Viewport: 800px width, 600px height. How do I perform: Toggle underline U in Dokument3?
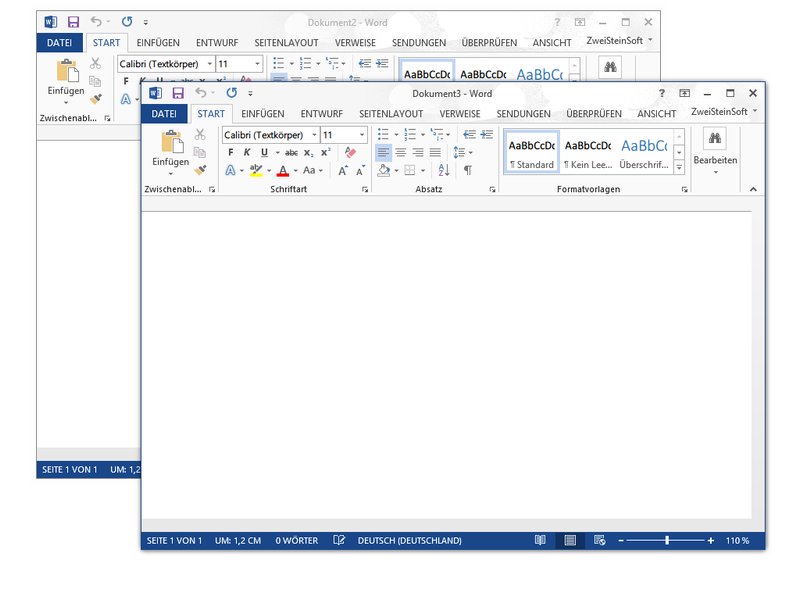(x=264, y=153)
